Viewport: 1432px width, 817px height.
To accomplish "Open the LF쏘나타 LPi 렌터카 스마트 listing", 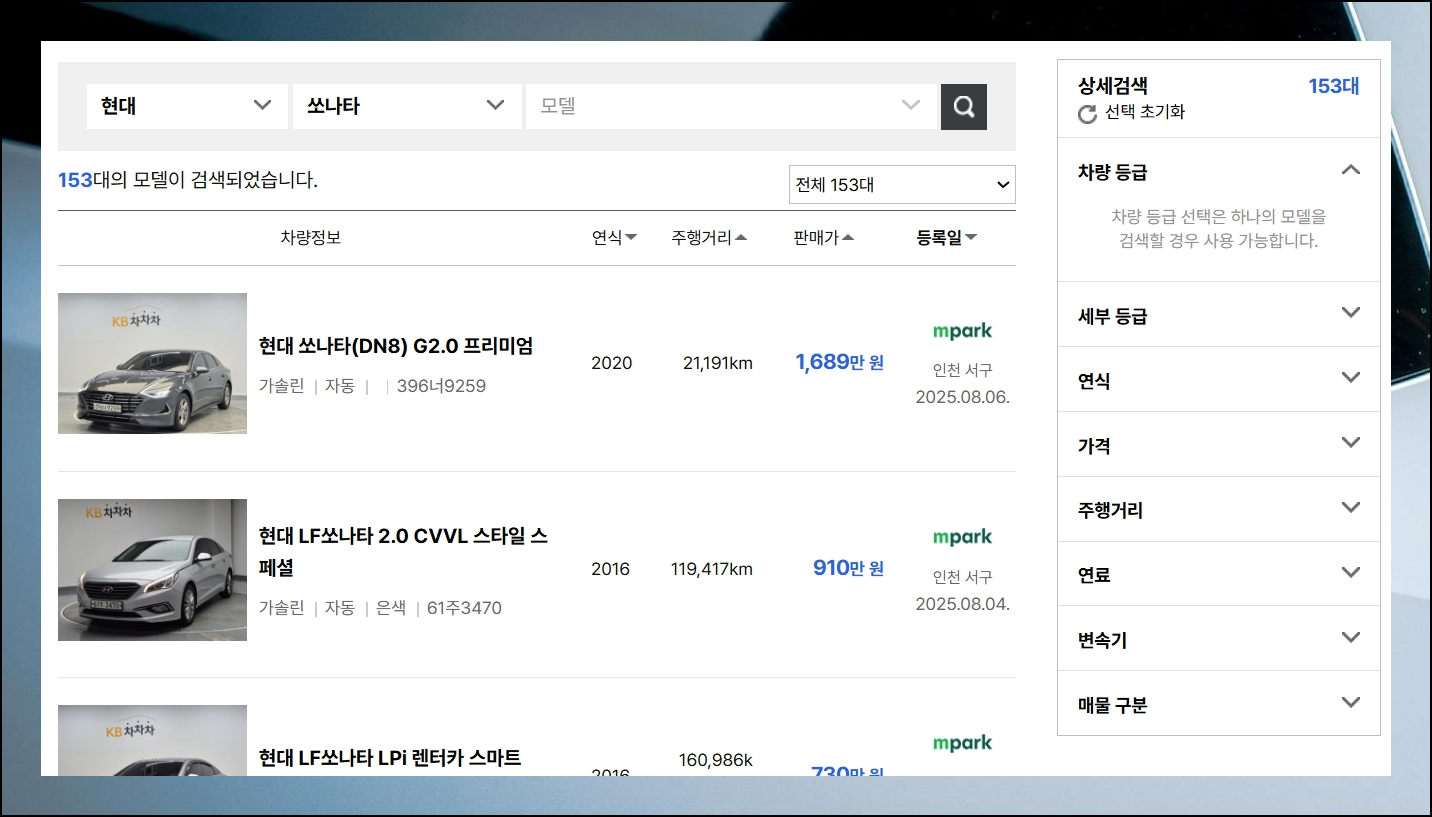I will (x=390, y=758).
